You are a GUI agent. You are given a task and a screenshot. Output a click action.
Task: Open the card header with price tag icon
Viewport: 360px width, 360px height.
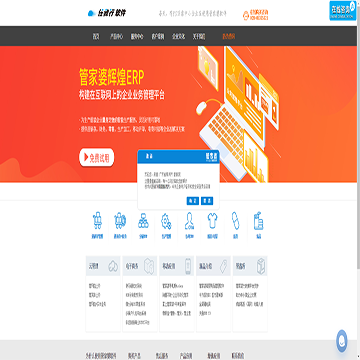tap(213, 266)
